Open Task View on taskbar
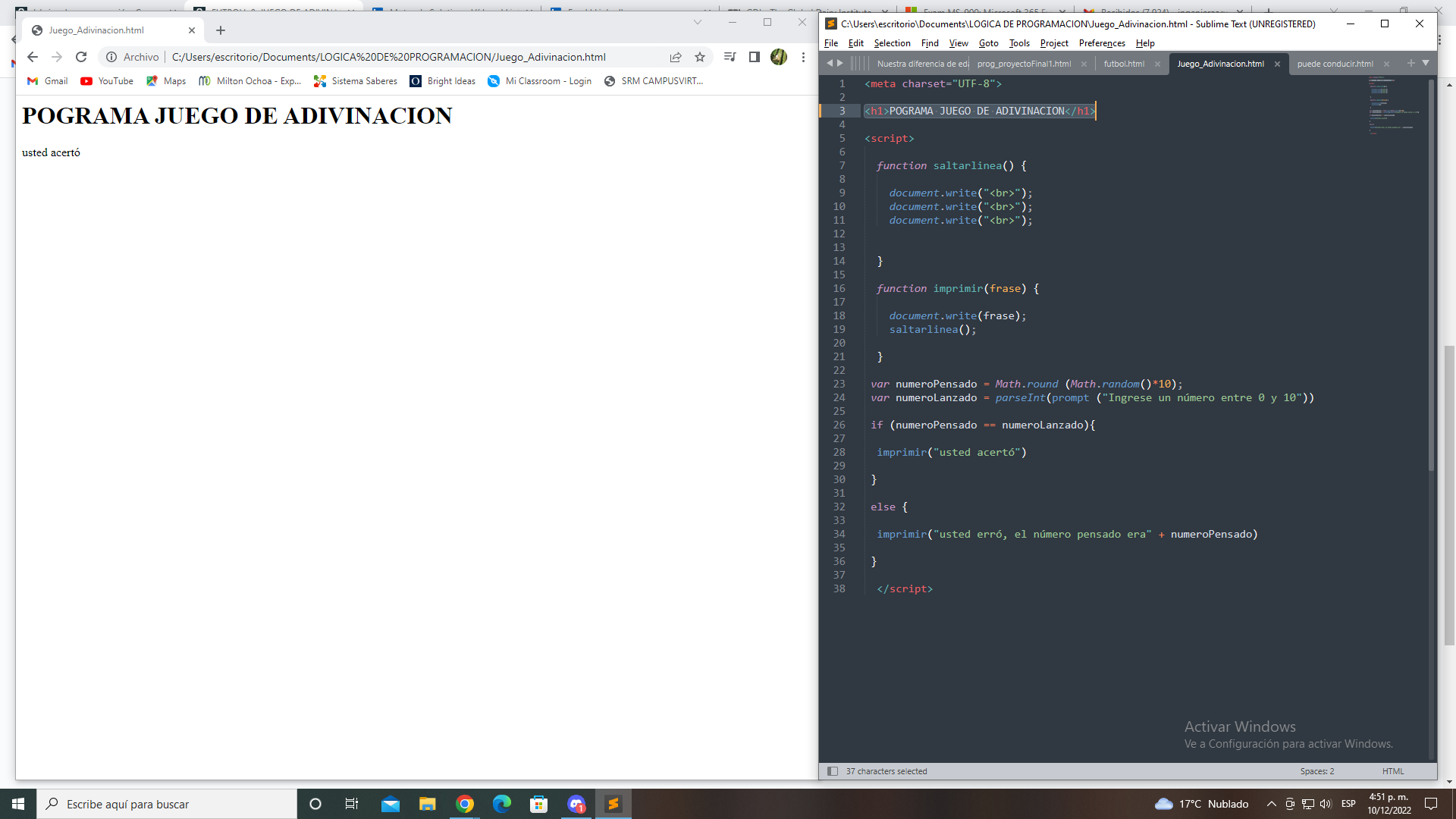The width and height of the screenshot is (1456, 819). 352,804
